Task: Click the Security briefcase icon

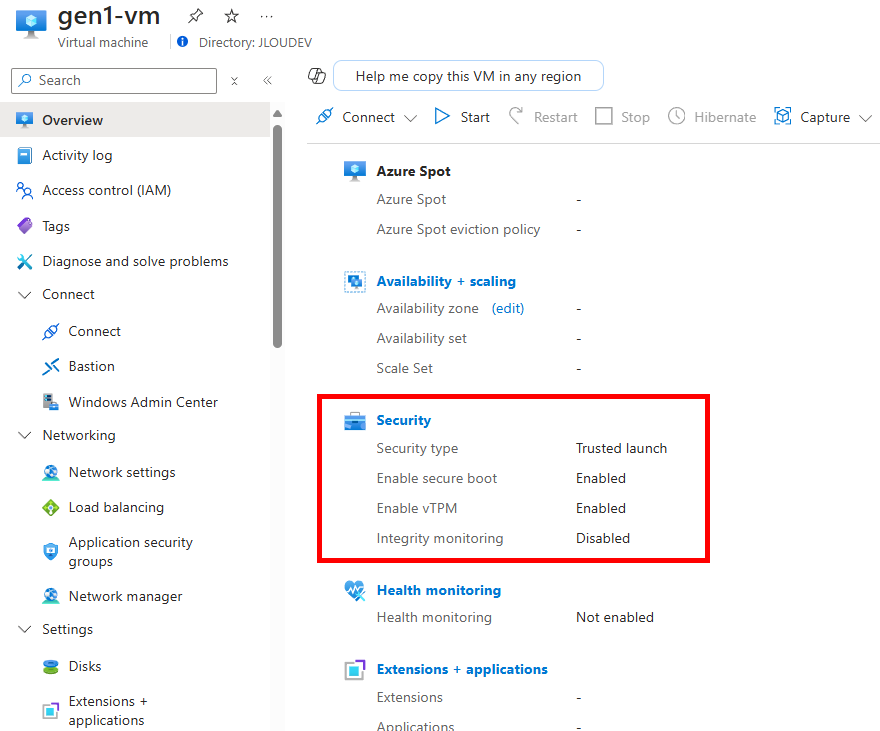Action: (x=355, y=421)
